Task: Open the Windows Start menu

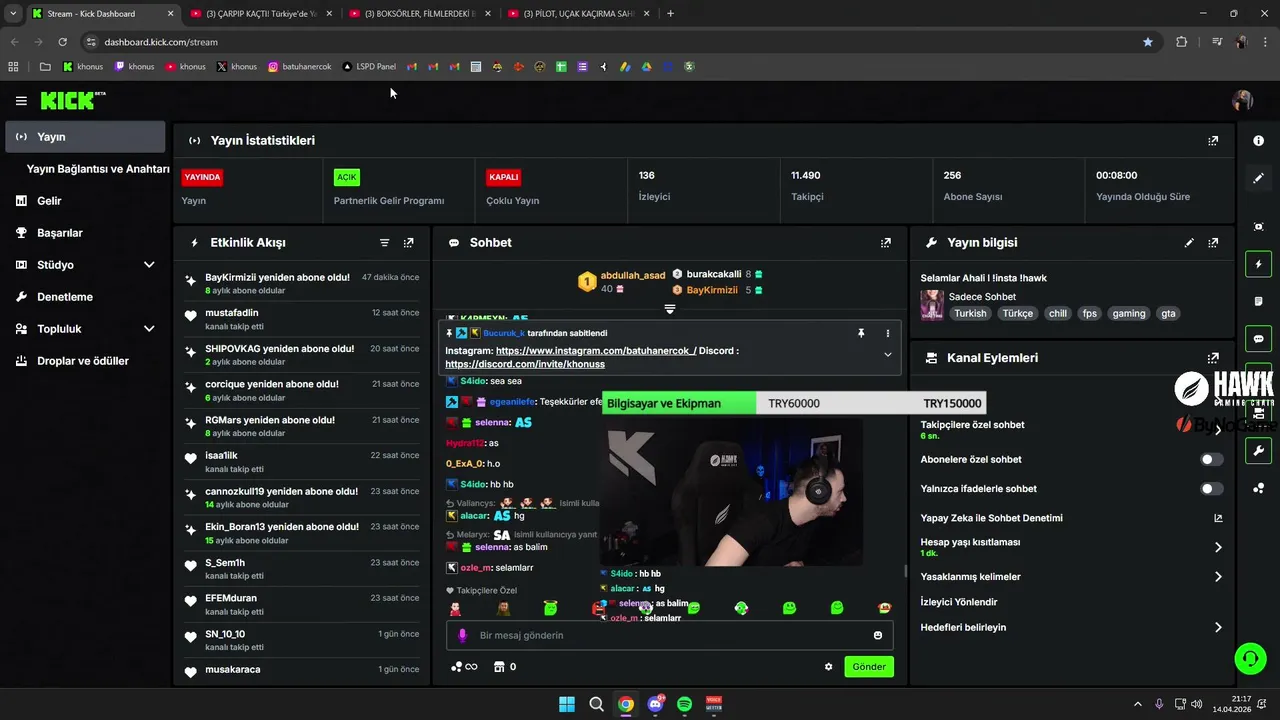Action: (567, 704)
